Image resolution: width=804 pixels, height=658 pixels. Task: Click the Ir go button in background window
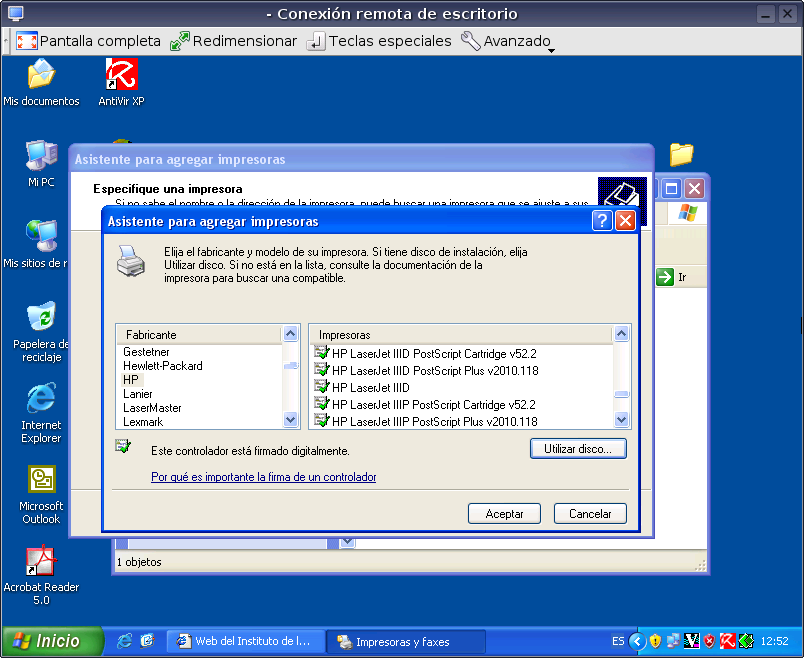point(672,277)
